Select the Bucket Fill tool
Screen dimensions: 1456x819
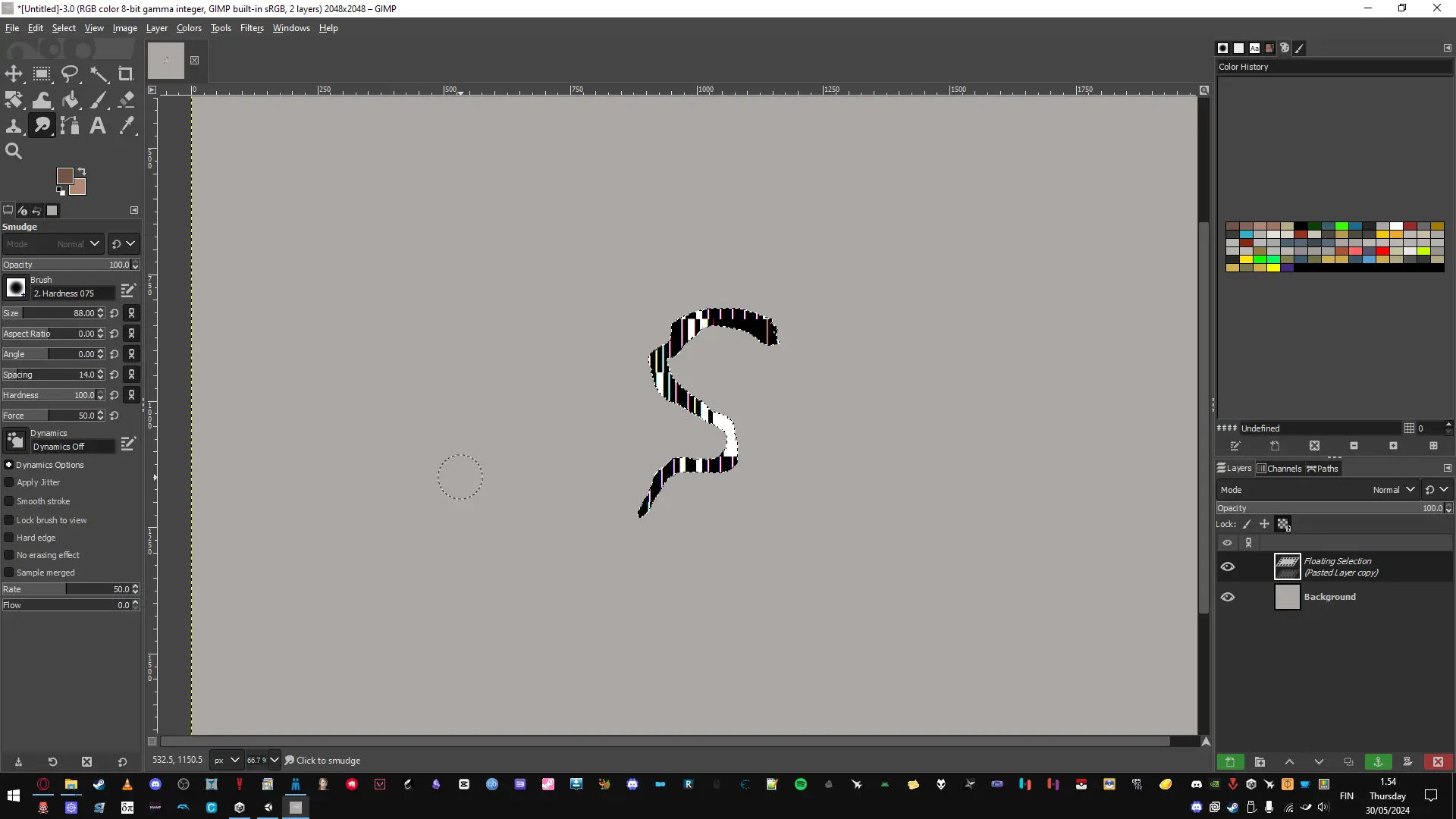pyautogui.click(x=70, y=99)
